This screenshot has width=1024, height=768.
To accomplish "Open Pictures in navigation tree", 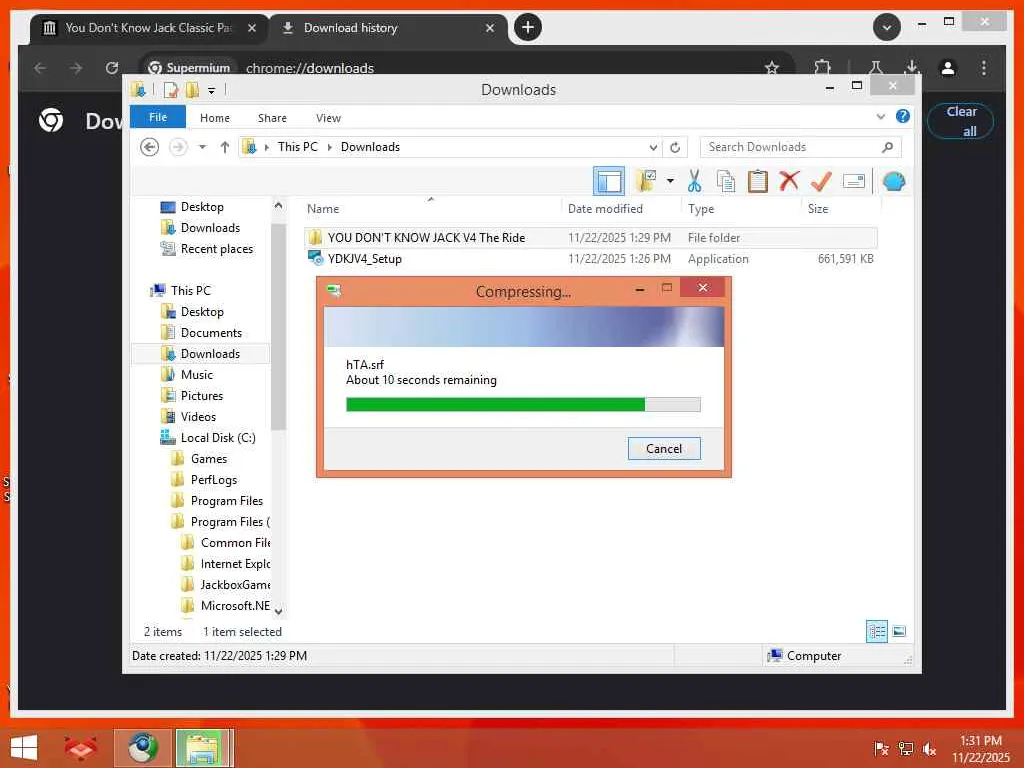I will click(201, 396).
